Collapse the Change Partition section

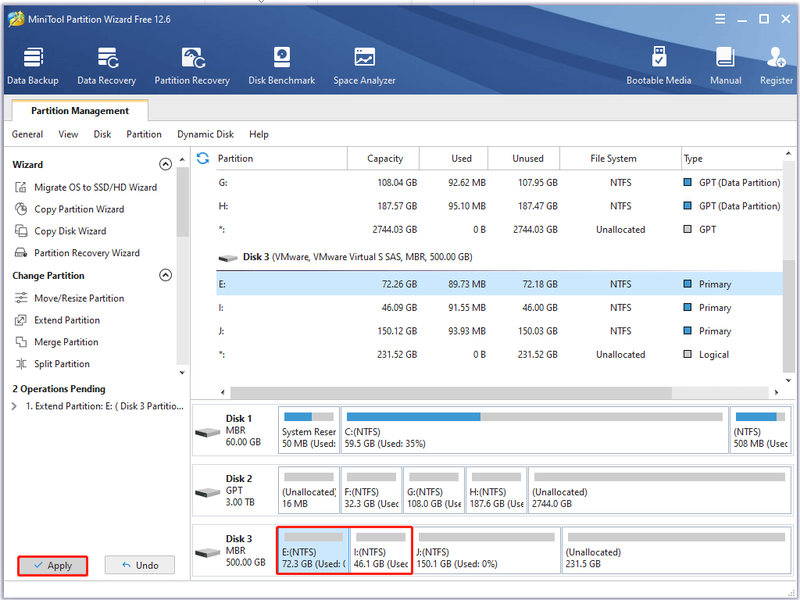165,275
